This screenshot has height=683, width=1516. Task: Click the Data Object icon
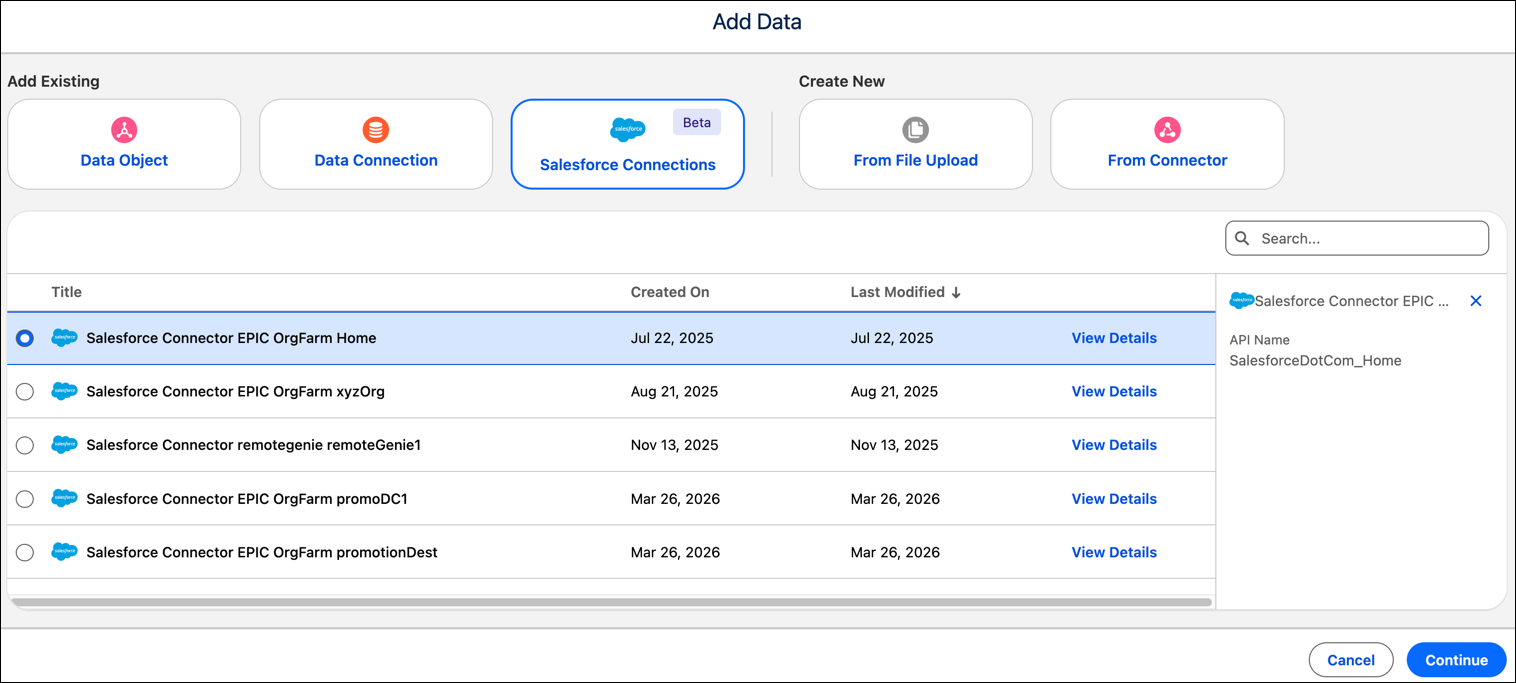[124, 130]
